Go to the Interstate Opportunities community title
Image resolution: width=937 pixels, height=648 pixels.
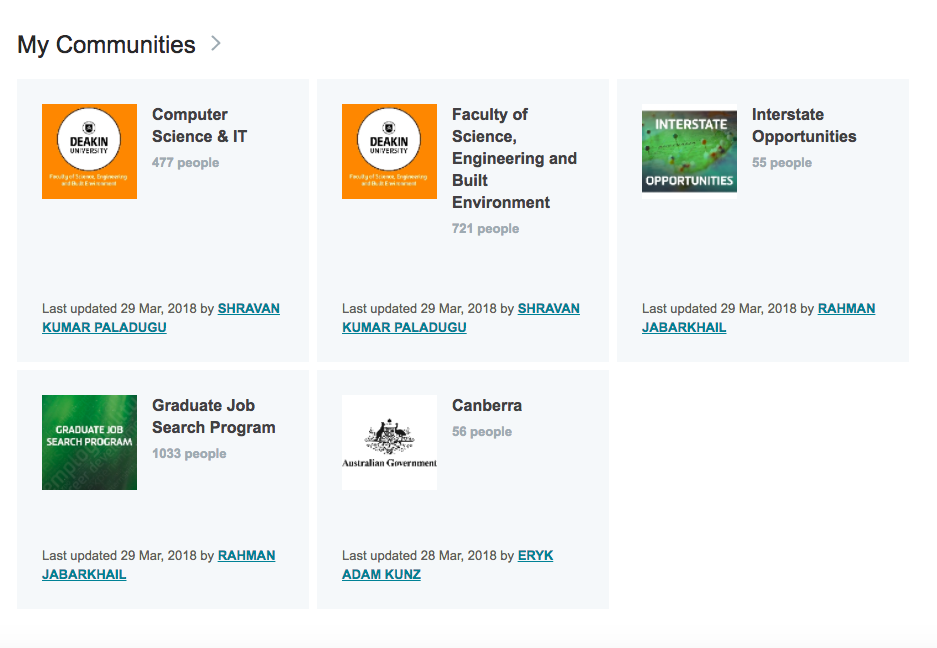pos(803,125)
